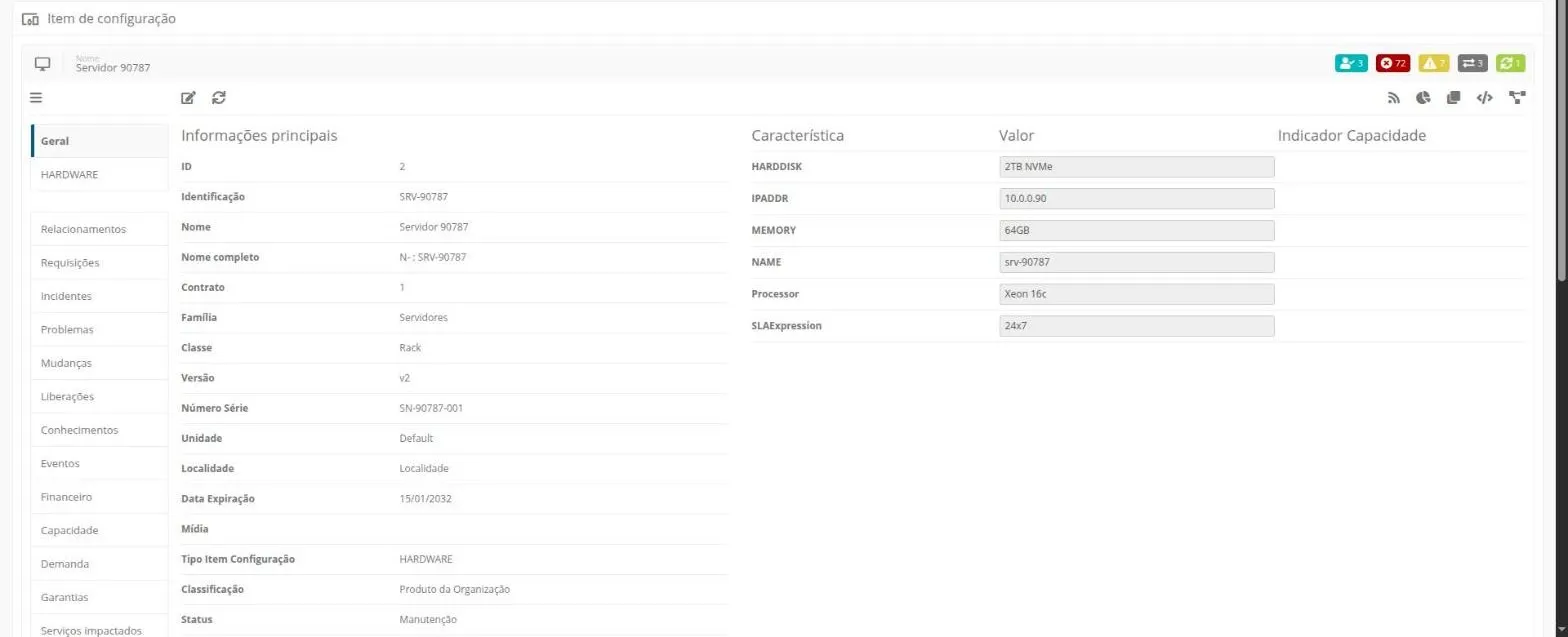Viewport: 1568px width, 637px height.
Task: Refresh using the circular arrows toolbar icon
Action: [x=219, y=98]
